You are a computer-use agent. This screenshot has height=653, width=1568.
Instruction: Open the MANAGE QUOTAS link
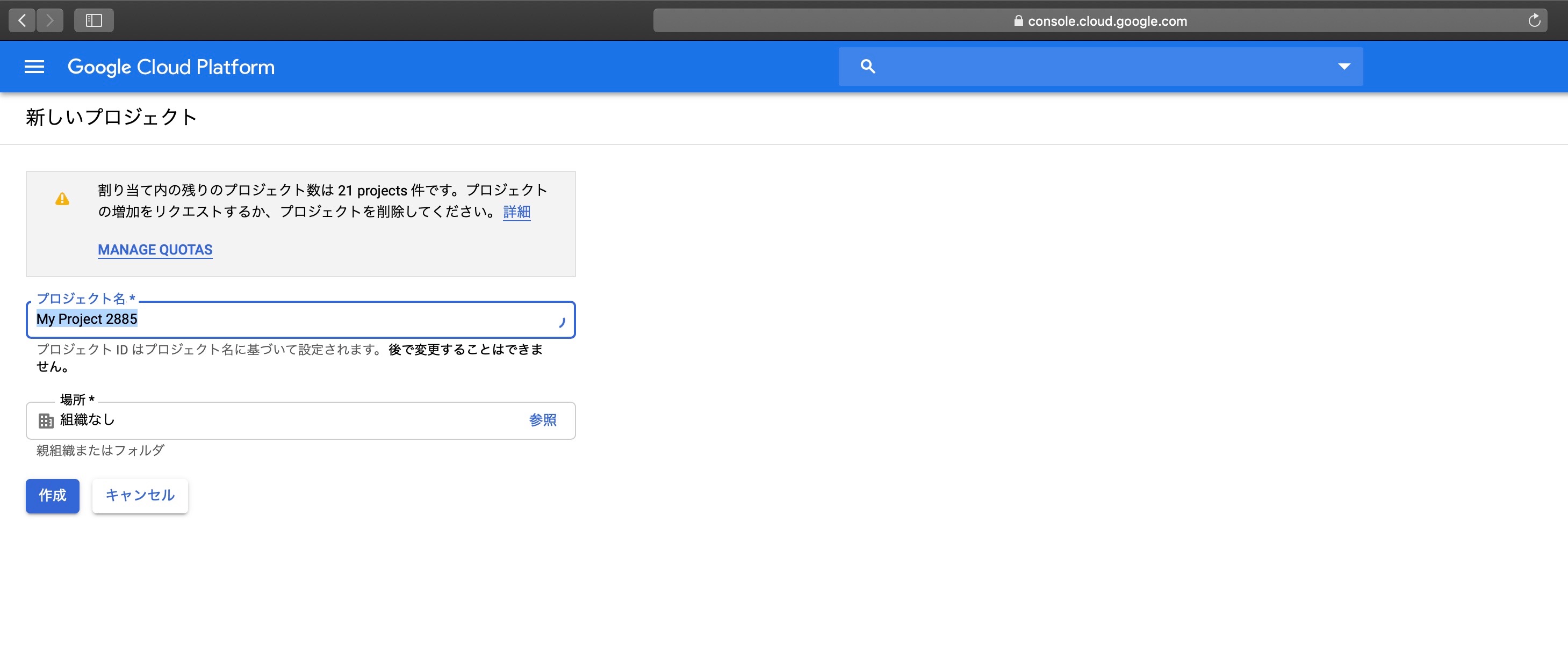(155, 250)
